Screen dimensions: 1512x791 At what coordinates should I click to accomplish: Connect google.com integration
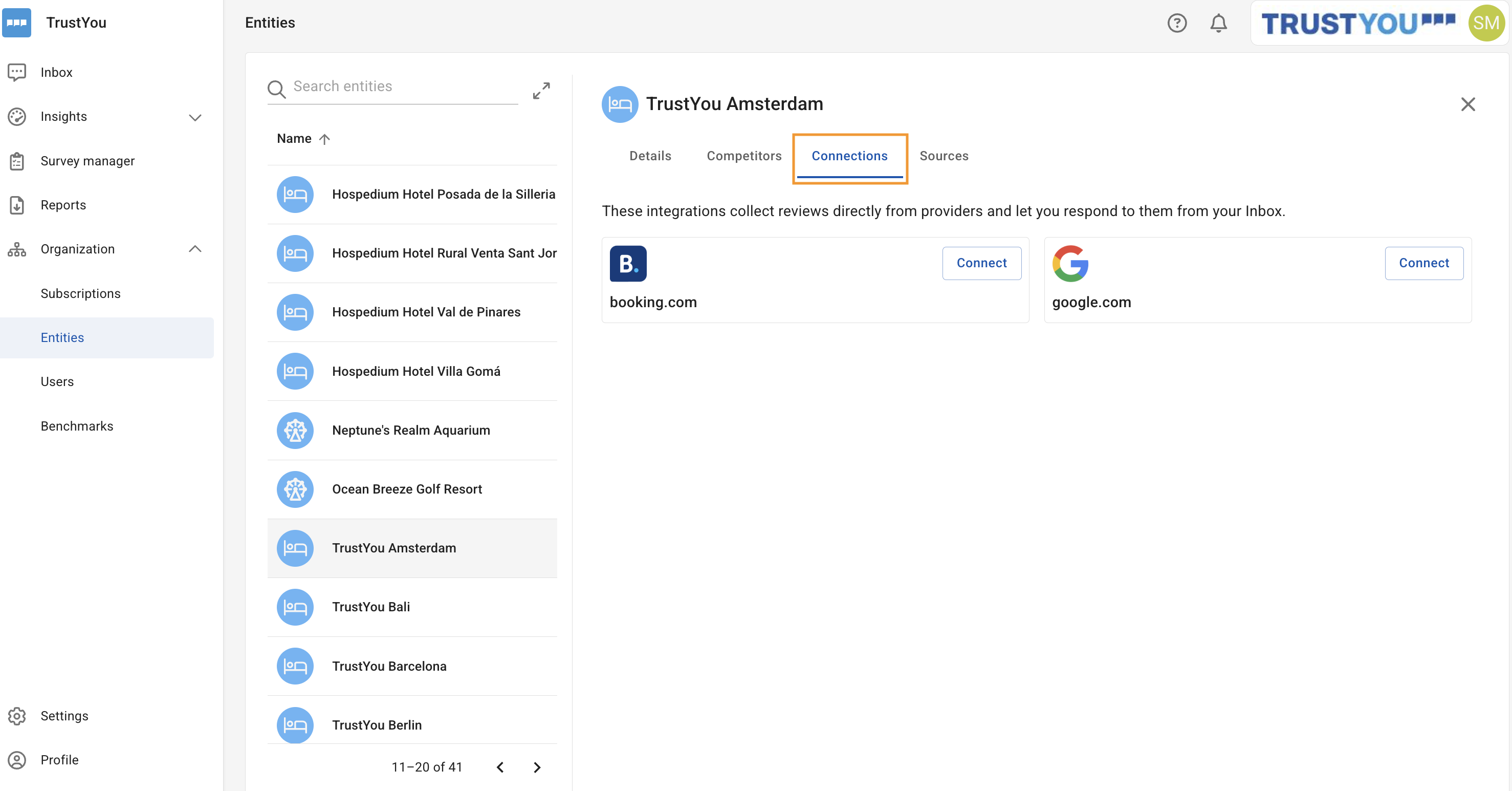click(1423, 263)
